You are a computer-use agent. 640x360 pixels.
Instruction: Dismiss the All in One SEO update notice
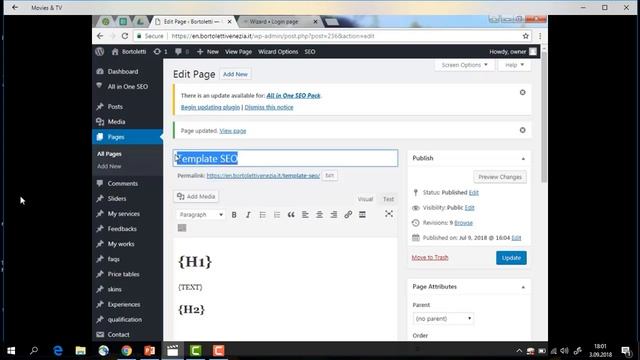[522, 93]
